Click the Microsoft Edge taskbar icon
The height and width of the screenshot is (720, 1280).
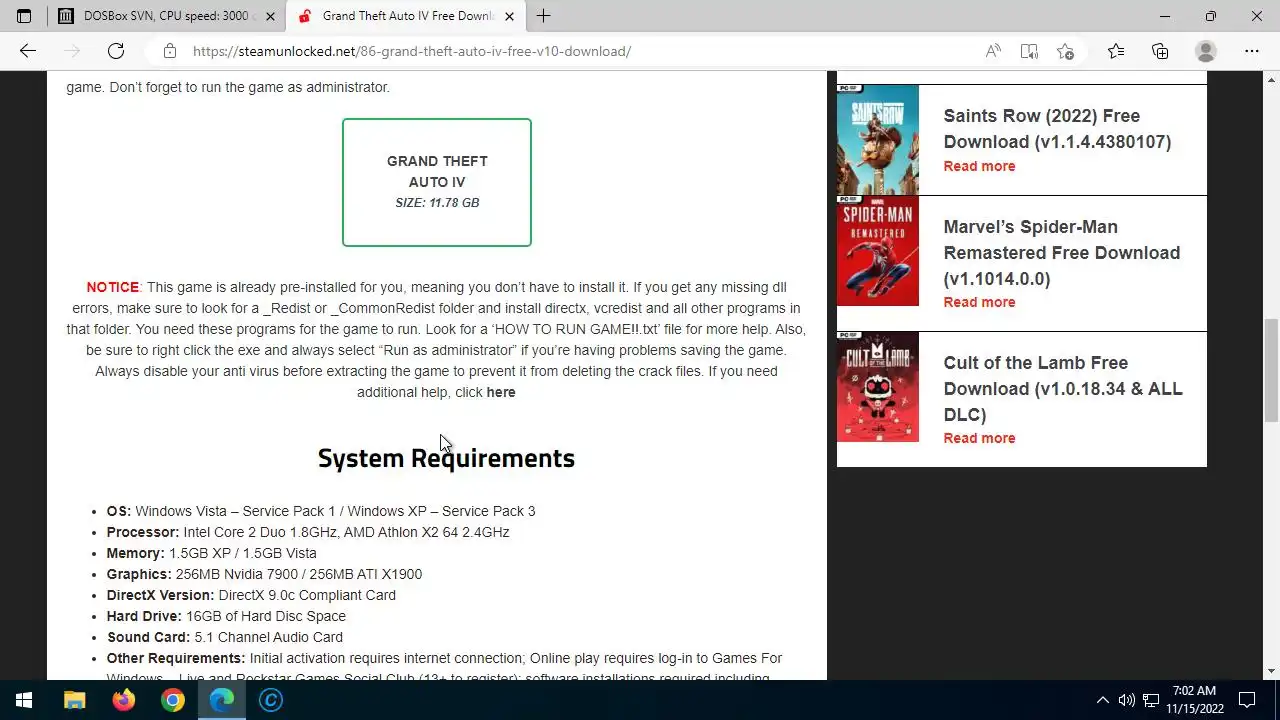click(x=221, y=700)
